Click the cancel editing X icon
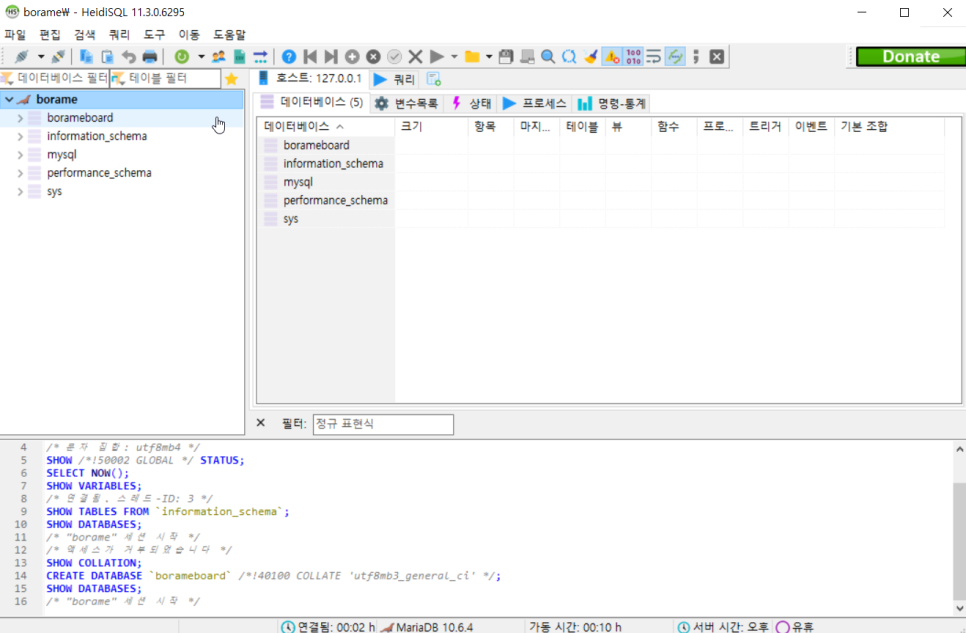The height and width of the screenshot is (633, 966). point(415,57)
